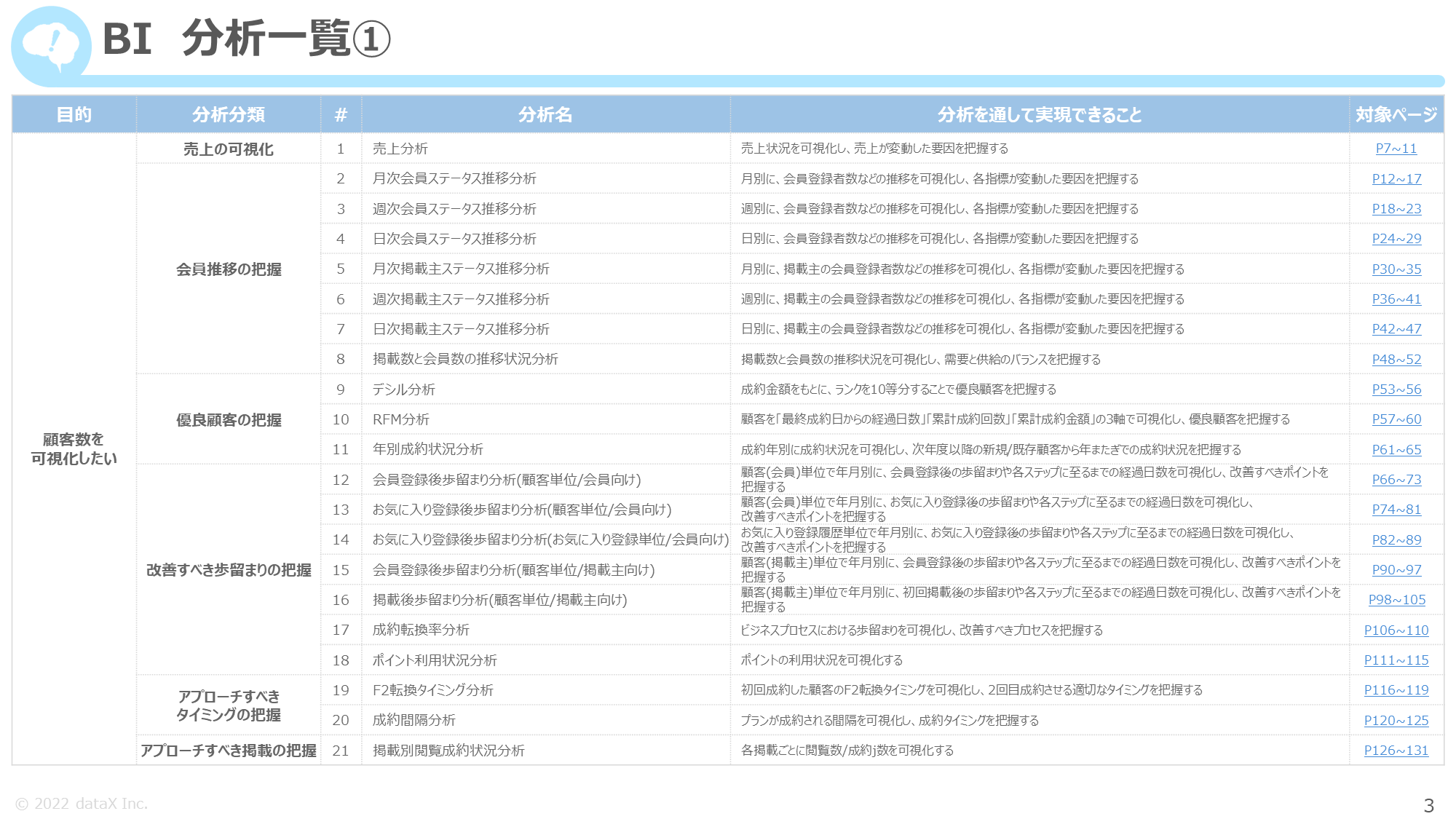1456x819 pixels.
Task: Click the thought-bubble exclamation icon by the title
Action: tap(51, 46)
